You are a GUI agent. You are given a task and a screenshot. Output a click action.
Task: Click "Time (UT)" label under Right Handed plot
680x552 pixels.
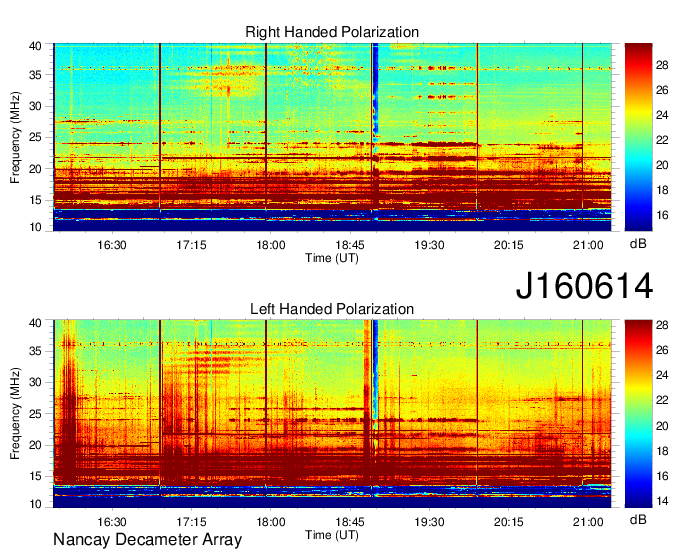[x=332, y=258]
